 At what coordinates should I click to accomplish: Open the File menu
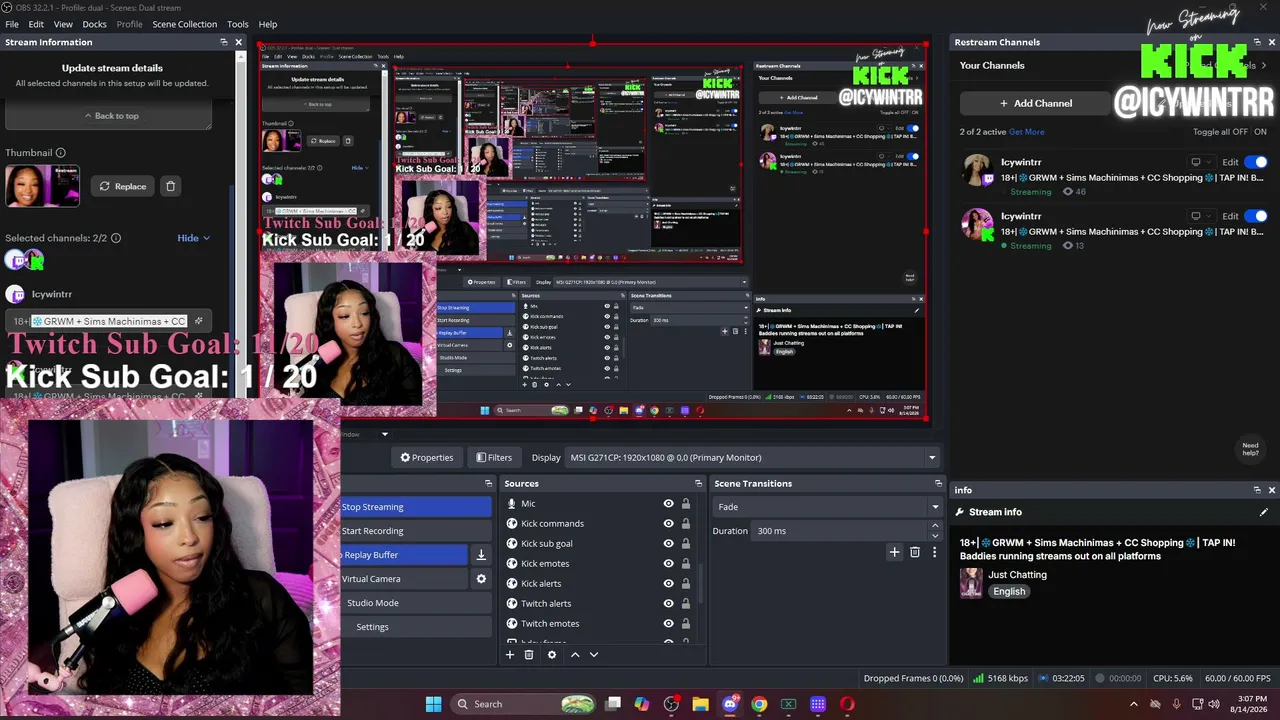(x=12, y=24)
